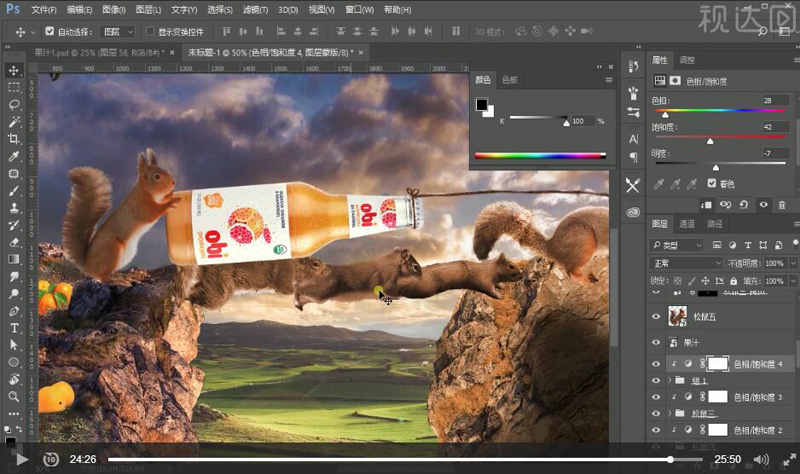This screenshot has height=474, width=800.
Task: Mute the video volume
Action: [x=761, y=459]
